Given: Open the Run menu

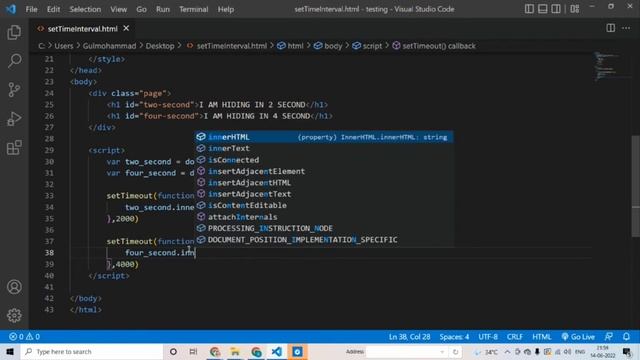Looking at the screenshot, I should click(162, 9).
